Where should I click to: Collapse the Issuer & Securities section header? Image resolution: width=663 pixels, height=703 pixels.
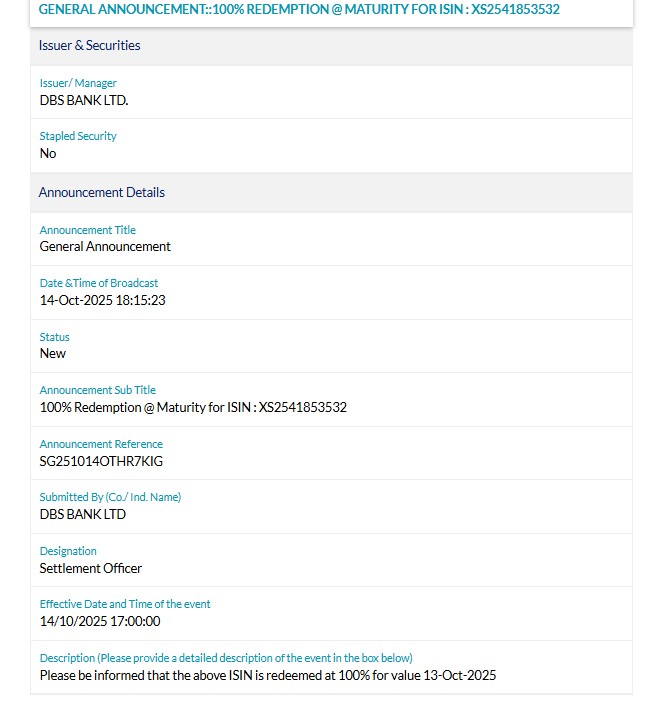coord(89,46)
